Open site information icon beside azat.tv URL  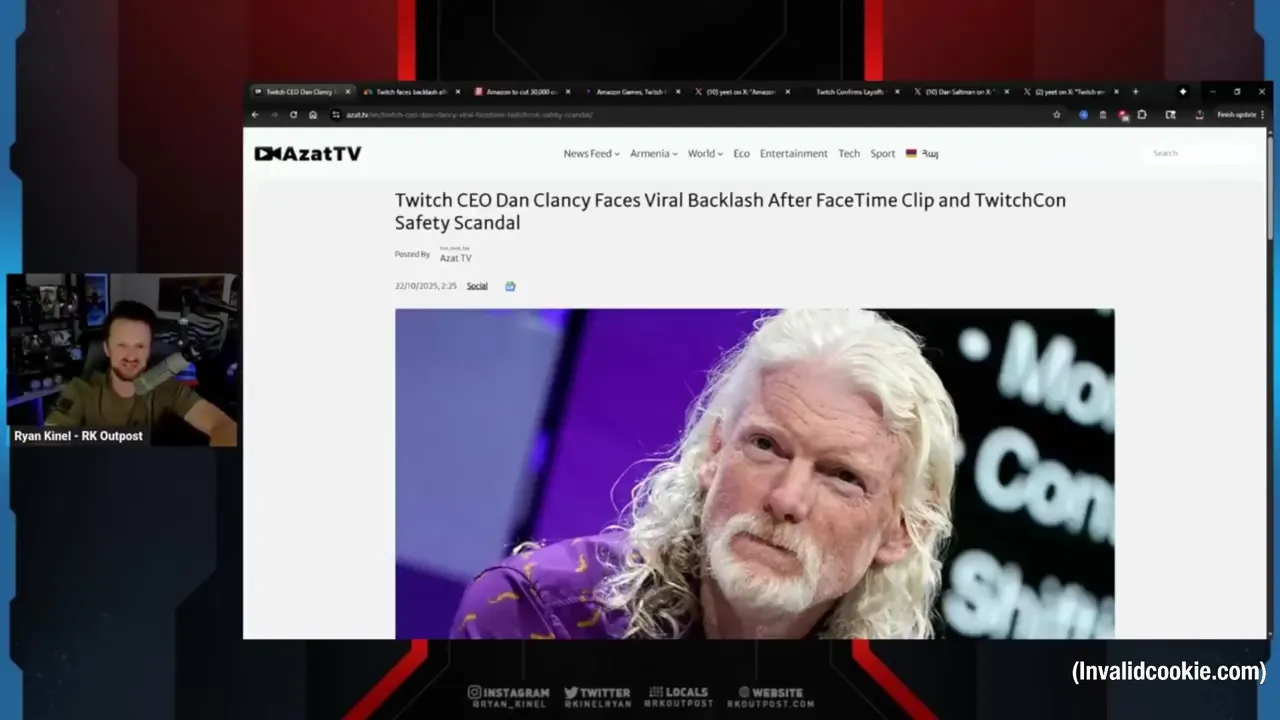point(336,115)
